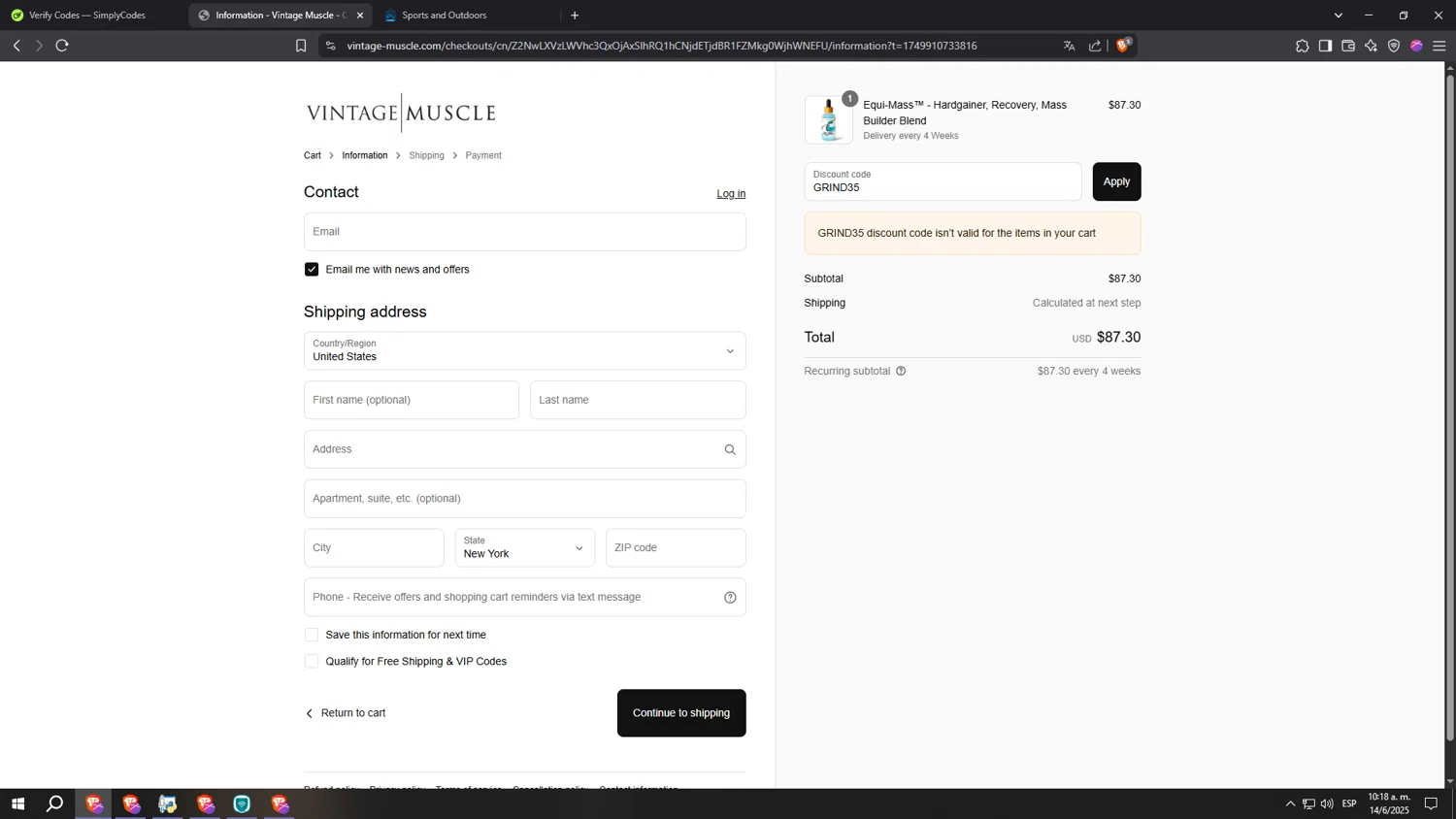Focus the Email input field

pos(525,232)
